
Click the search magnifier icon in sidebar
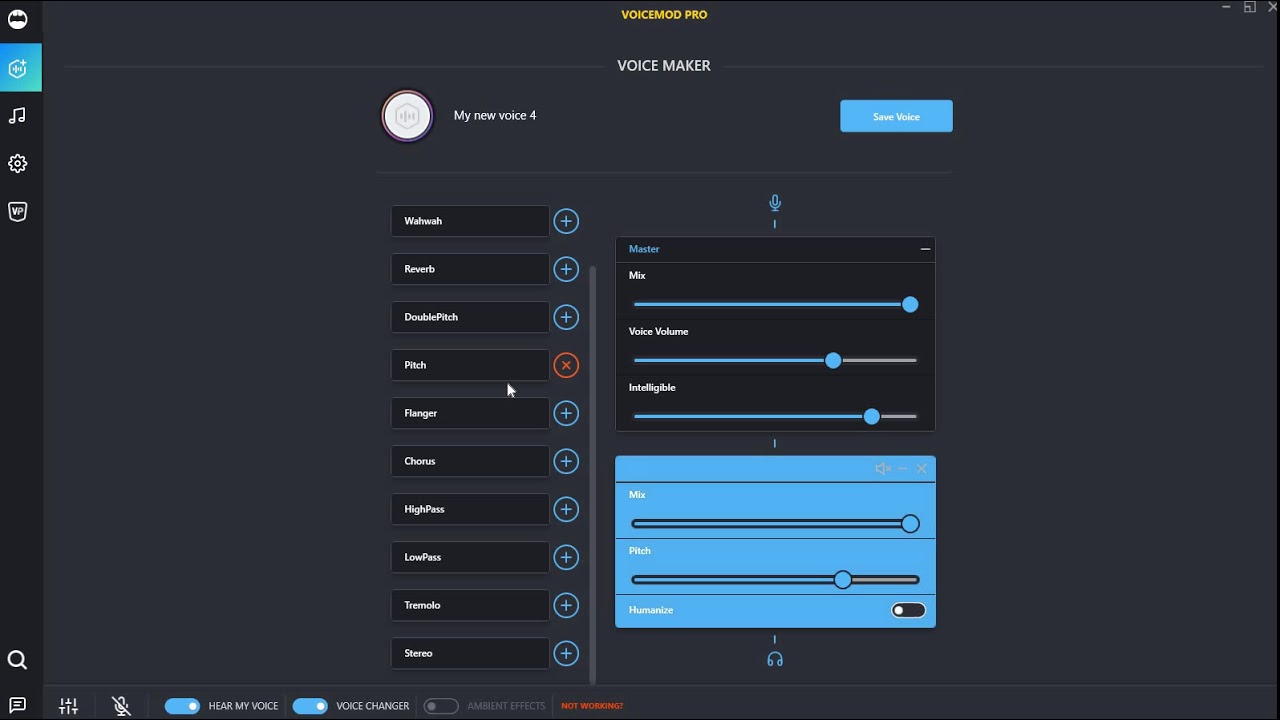pos(17,660)
